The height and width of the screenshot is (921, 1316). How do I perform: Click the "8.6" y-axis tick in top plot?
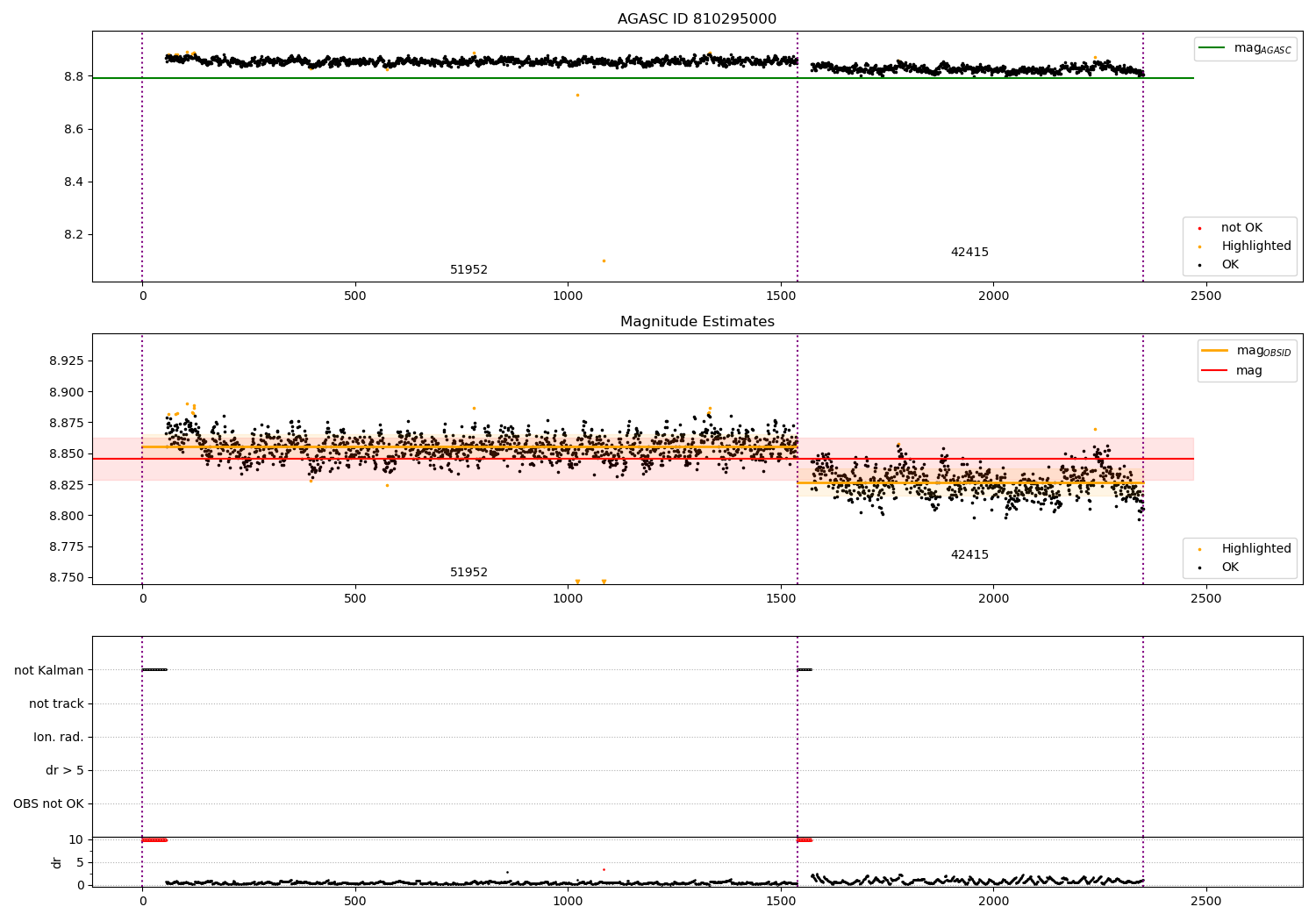74,130
